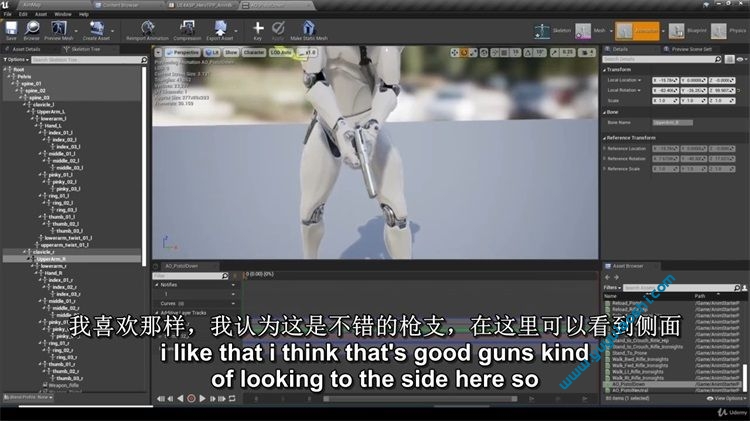This screenshot has height=421, width=750.
Task: Open View Options in asset browser
Action: 726,398
